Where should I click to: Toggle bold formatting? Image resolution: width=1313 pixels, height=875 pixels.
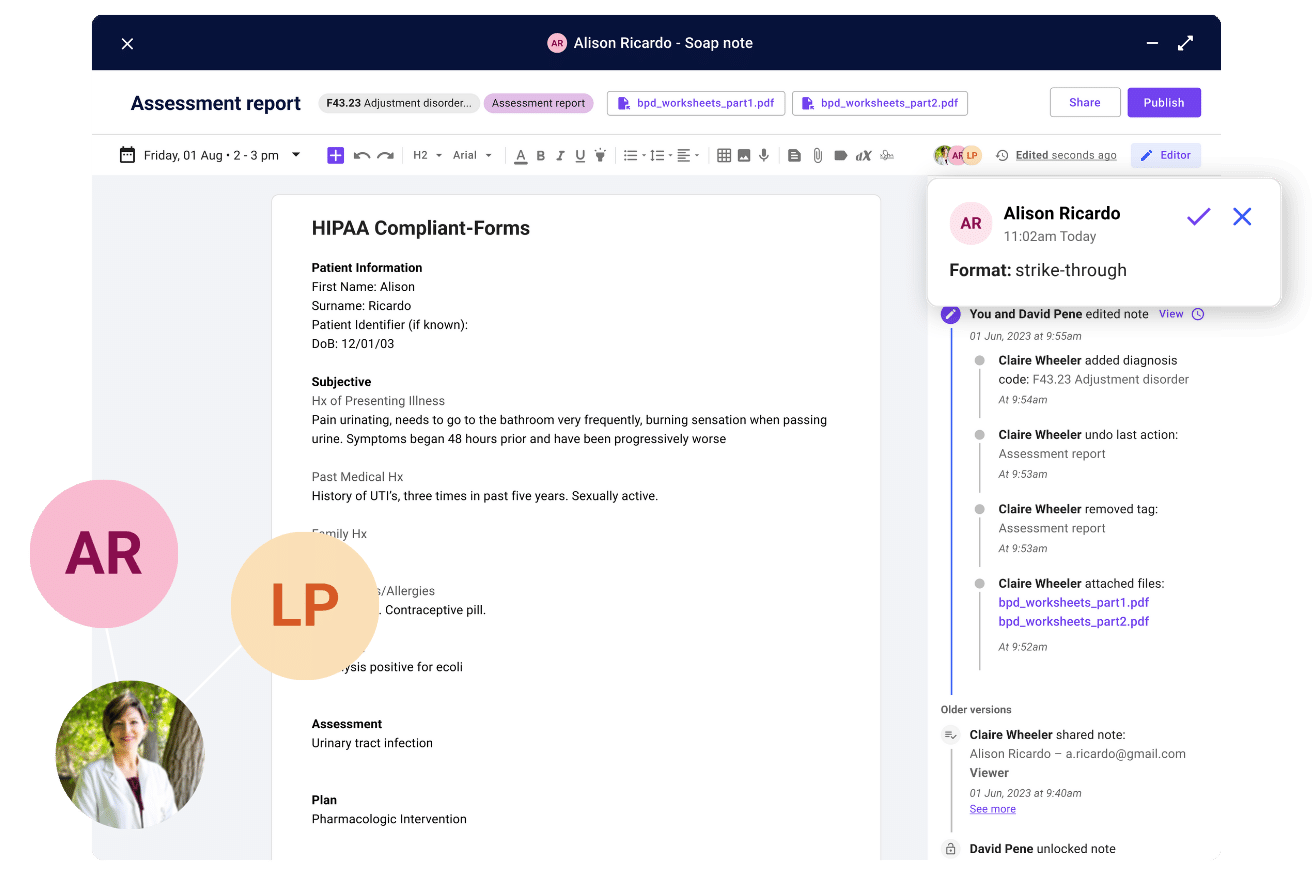tap(540, 155)
